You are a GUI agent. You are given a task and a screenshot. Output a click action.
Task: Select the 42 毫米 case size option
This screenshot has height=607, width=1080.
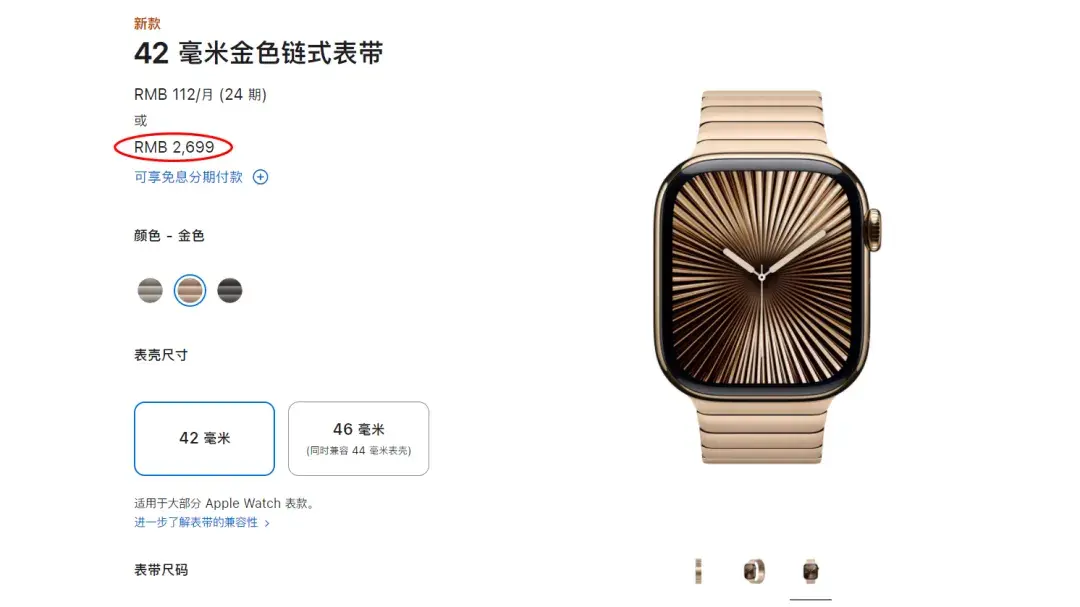(x=205, y=439)
